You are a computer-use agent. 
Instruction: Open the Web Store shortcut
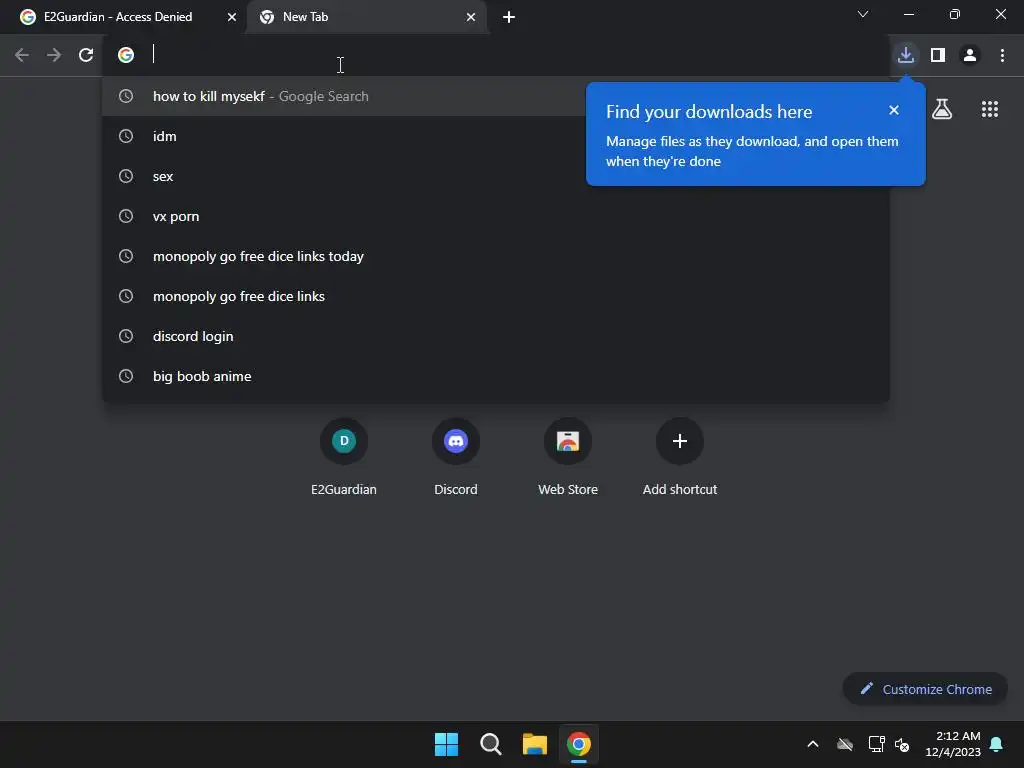coord(568,456)
